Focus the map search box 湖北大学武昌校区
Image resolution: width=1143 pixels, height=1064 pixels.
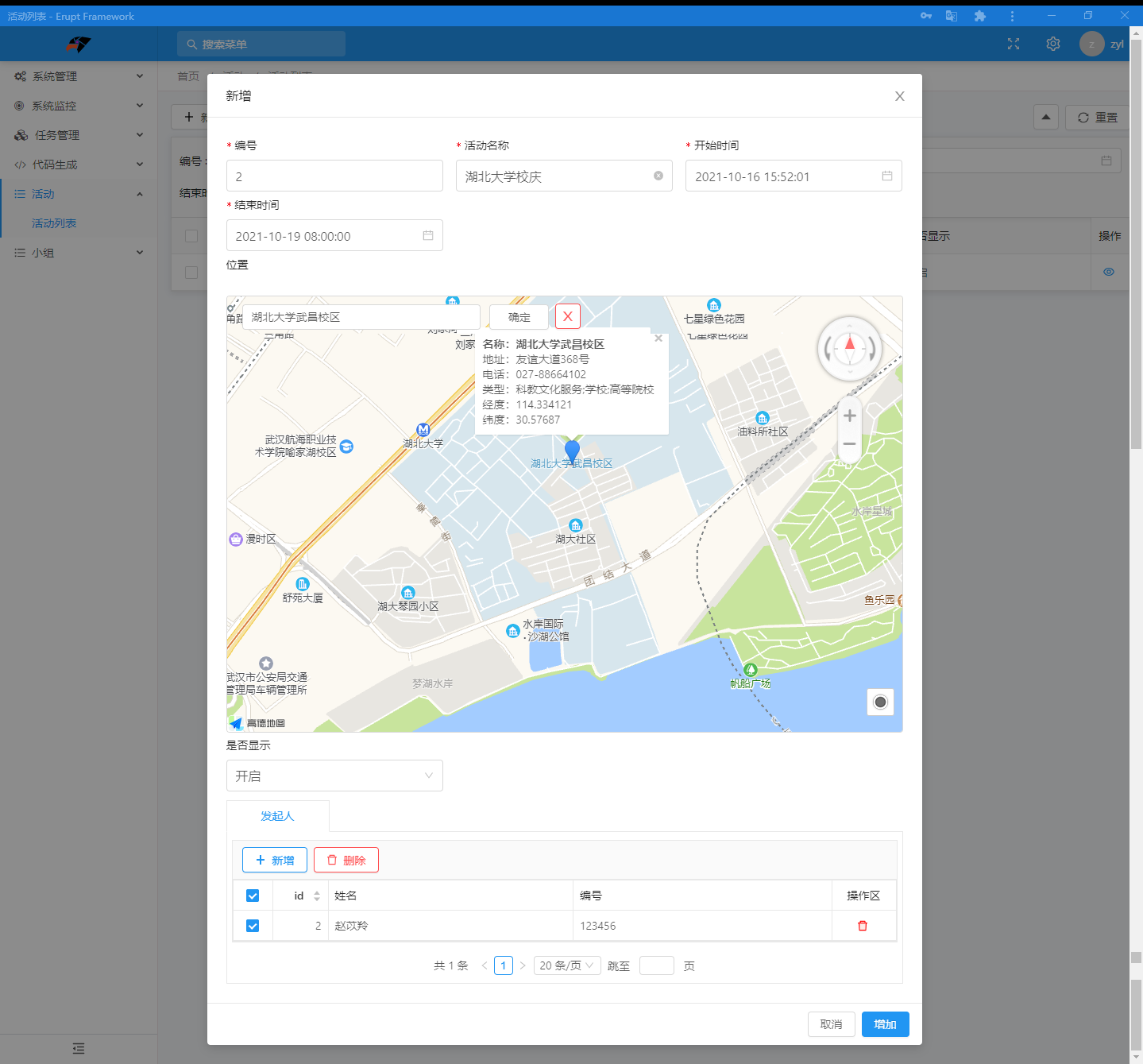click(361, 317)
